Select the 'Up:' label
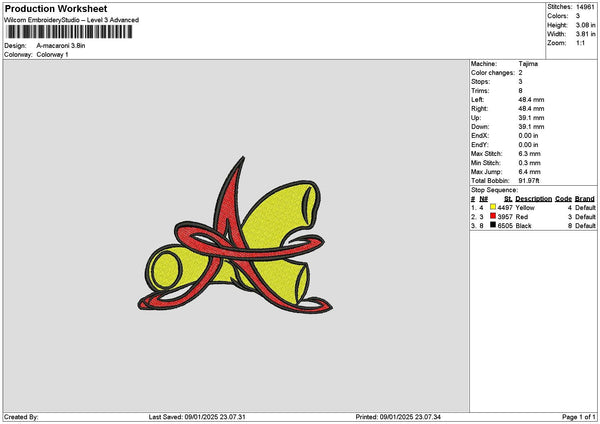The image size is (600, 424). click(476, 118)
